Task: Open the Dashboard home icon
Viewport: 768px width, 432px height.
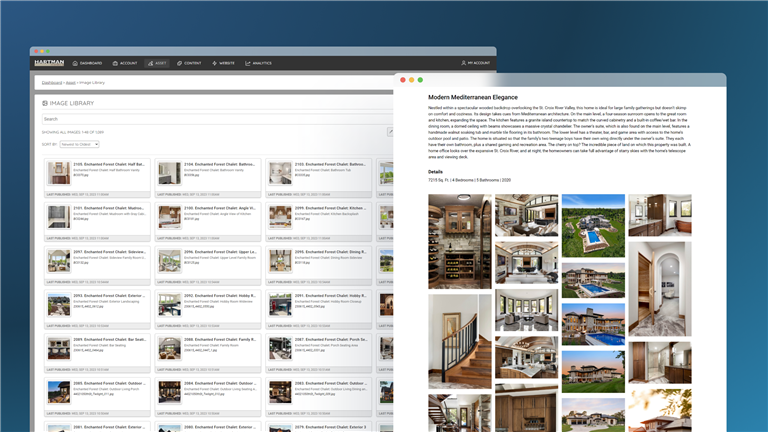Action: pos(76,63)
